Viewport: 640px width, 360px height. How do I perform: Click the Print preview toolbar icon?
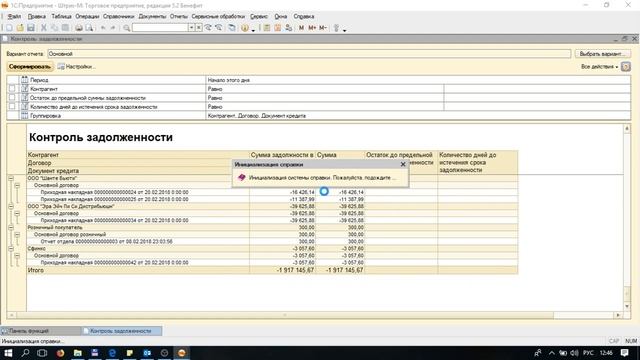pyautogui.click(x=89, y=28)
